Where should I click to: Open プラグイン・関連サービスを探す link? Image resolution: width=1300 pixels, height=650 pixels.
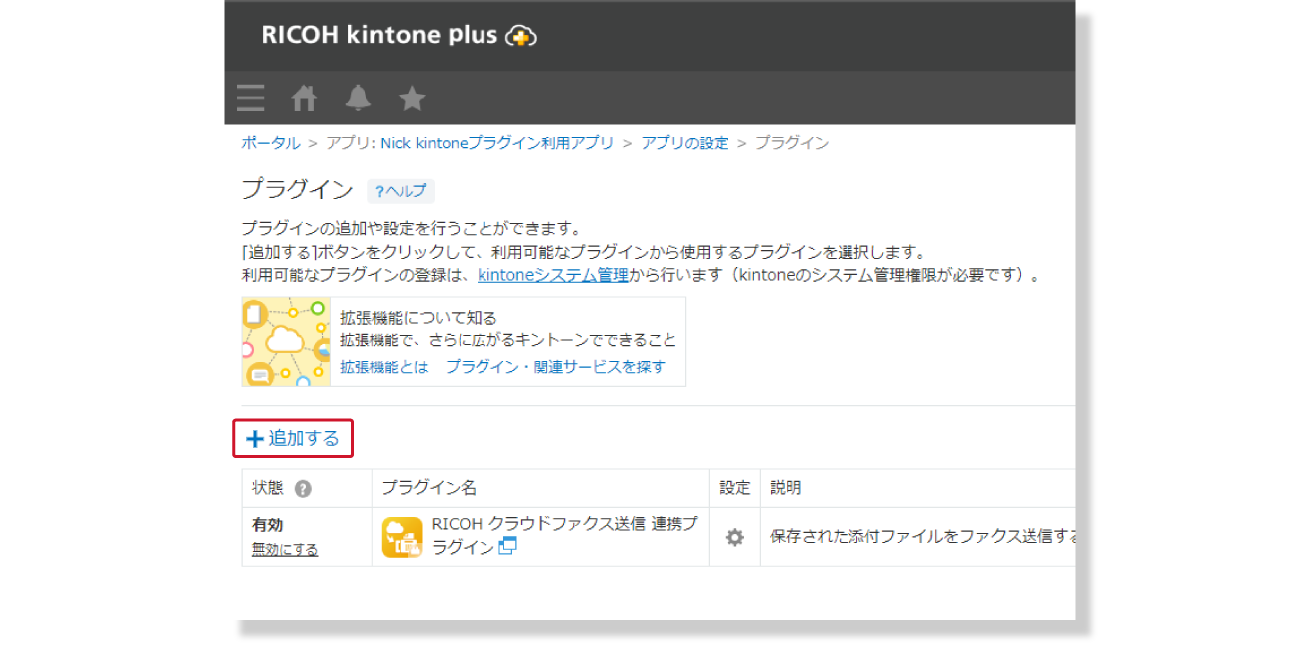coord(555,367)
